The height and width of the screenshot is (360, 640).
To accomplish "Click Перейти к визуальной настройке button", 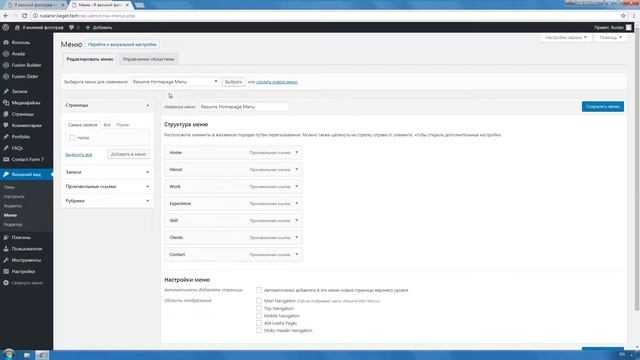I will tap(122, 44).
